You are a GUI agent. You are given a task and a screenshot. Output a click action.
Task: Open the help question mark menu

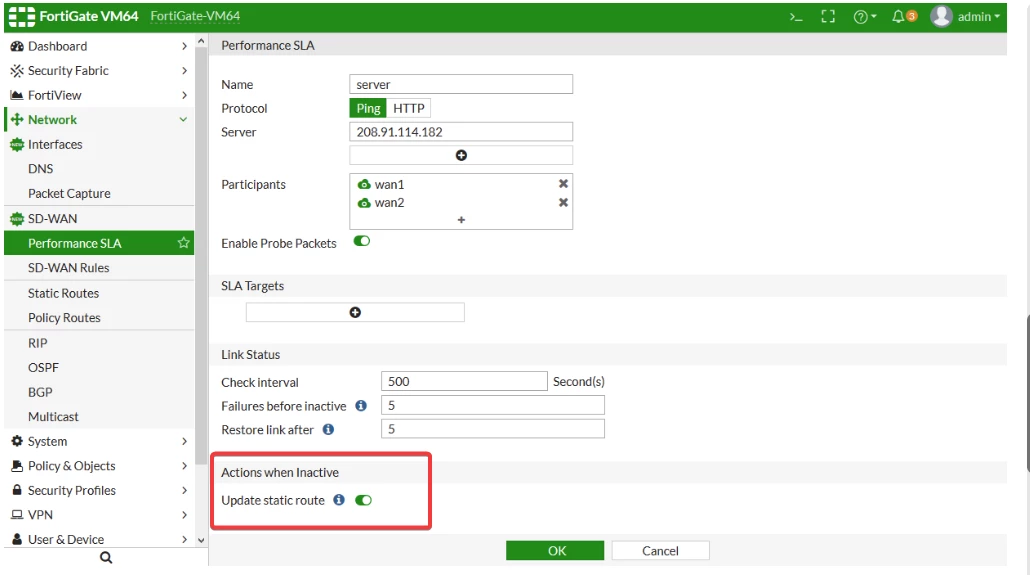tap(864, 17)
